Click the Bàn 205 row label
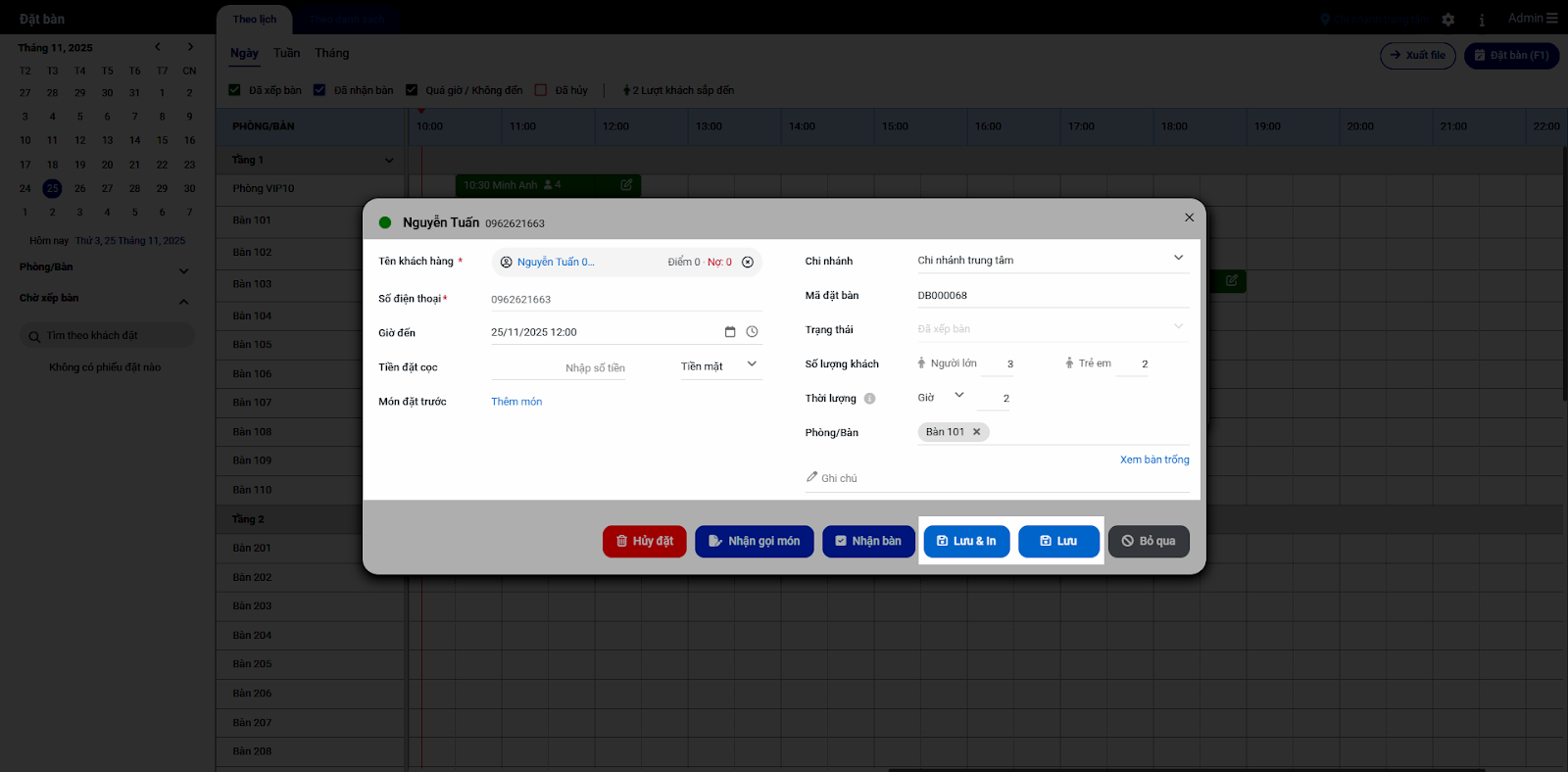This screenshot has height=772, width=1568. (252, 664)
